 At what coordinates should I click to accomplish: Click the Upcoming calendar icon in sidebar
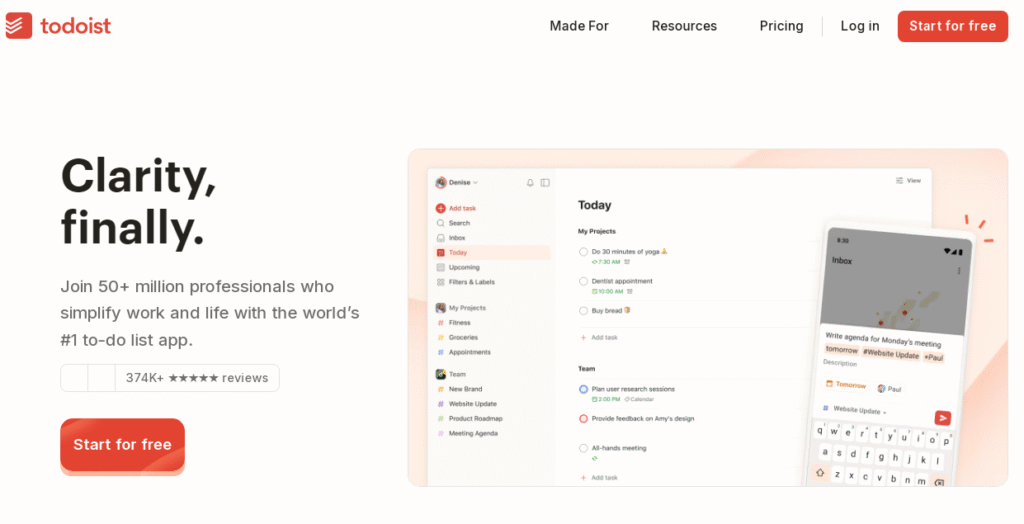440,267
